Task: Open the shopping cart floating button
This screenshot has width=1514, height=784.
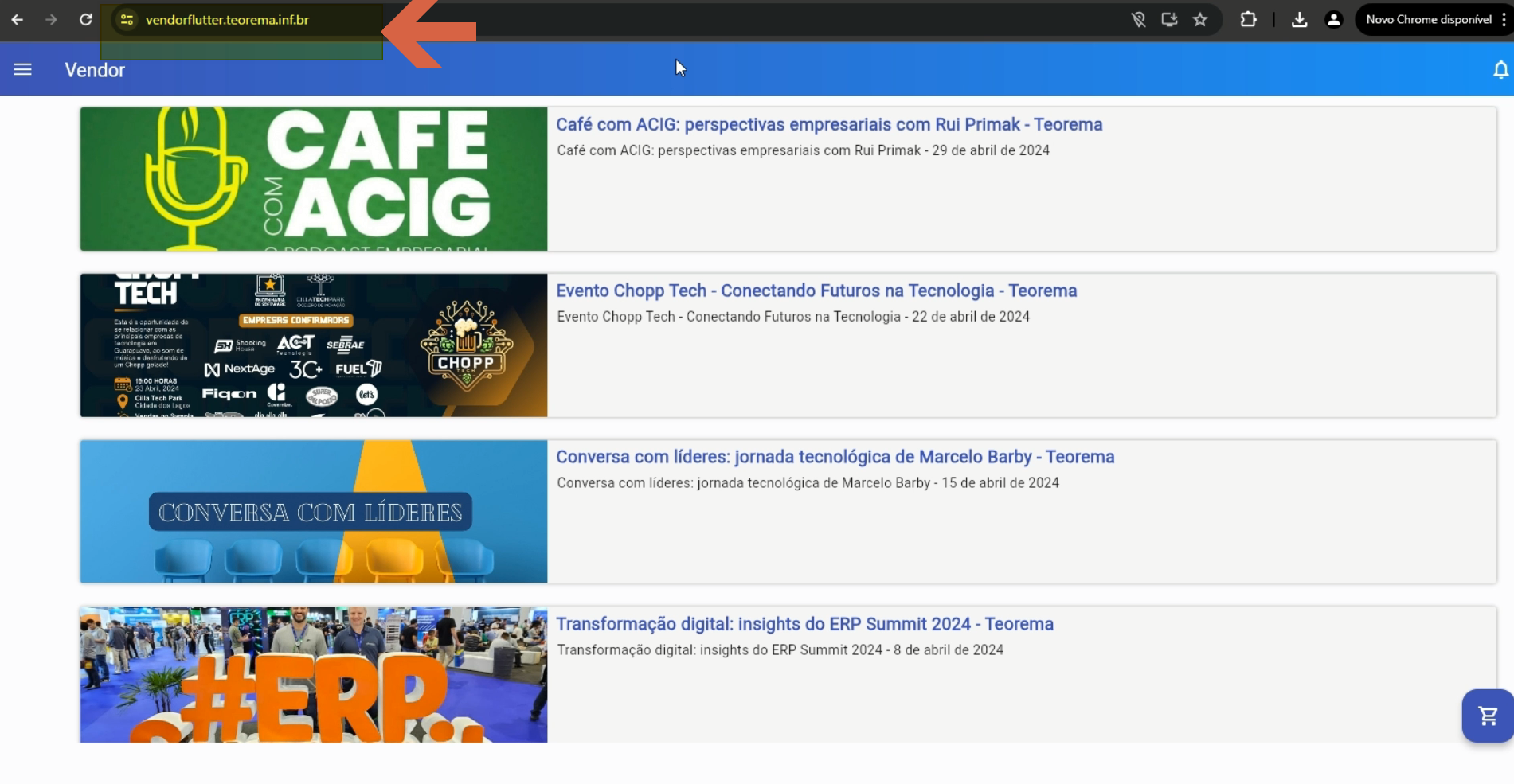Action: point(1488,716)
